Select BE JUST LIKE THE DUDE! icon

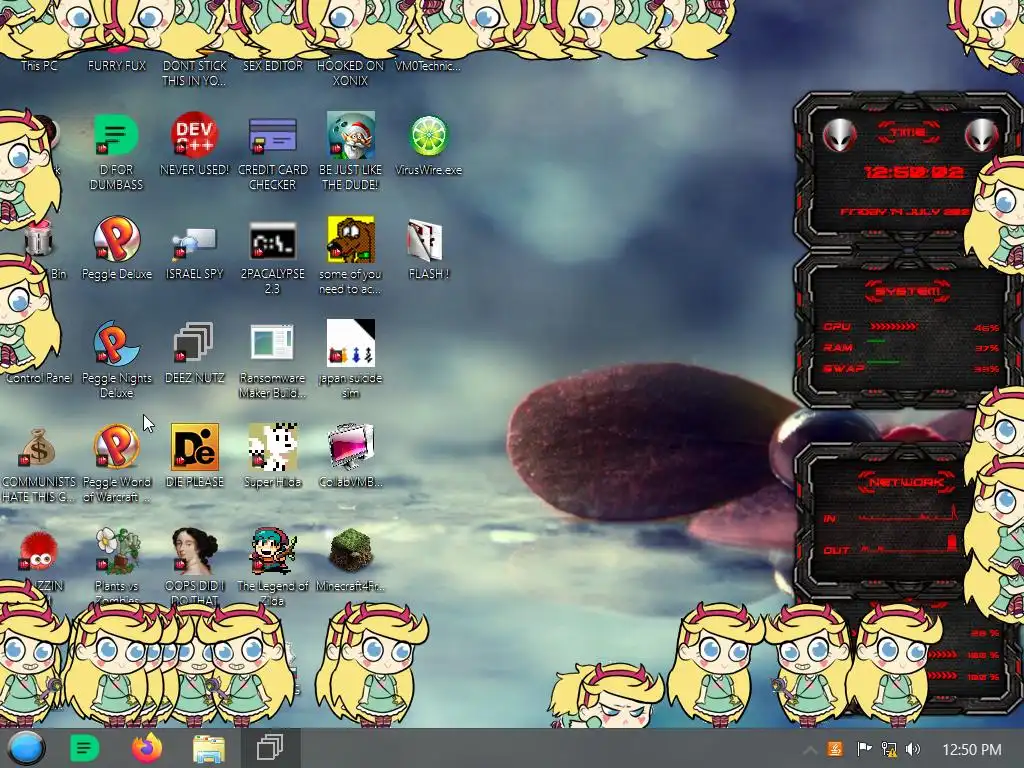(x=351, y=135)
